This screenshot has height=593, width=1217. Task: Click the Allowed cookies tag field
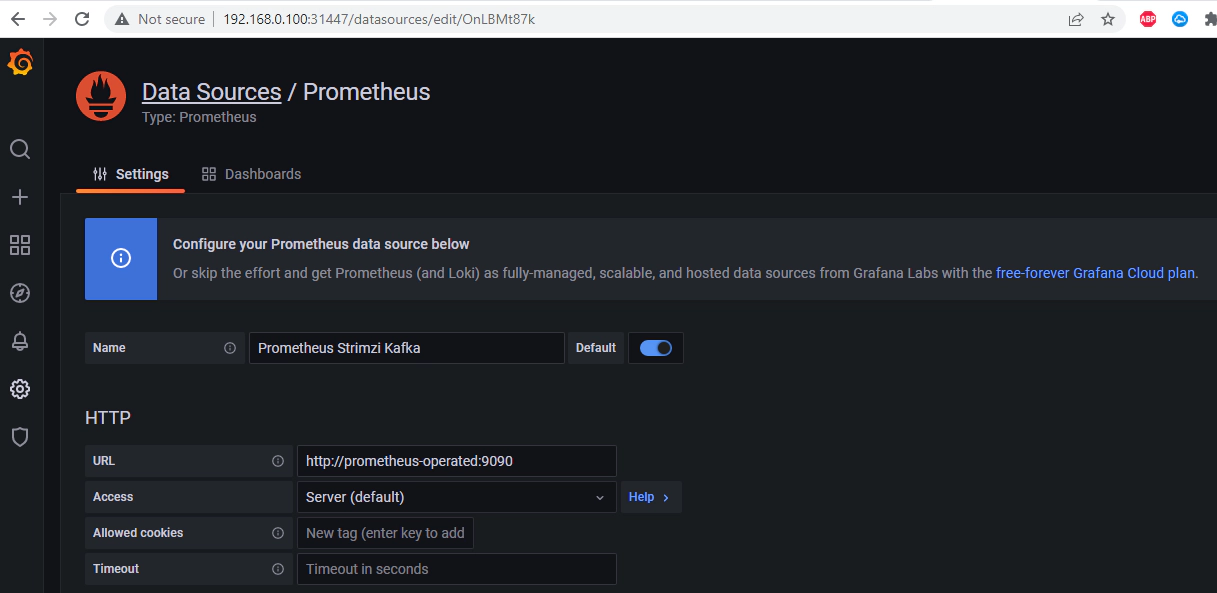385,533
